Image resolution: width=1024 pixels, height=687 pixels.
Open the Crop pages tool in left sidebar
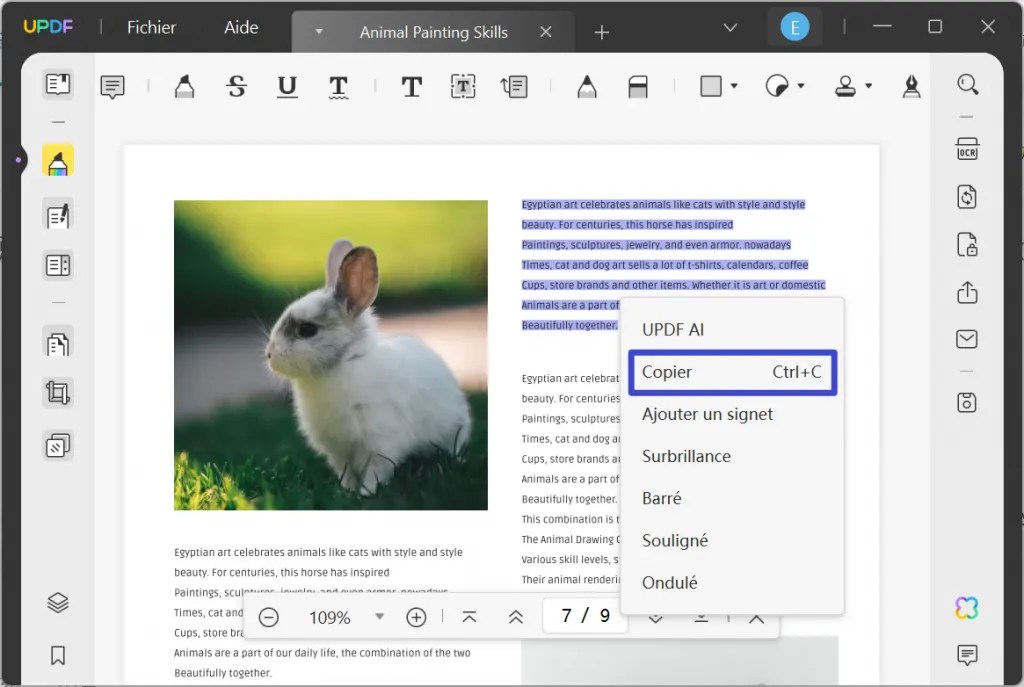[x=57, y=390]
